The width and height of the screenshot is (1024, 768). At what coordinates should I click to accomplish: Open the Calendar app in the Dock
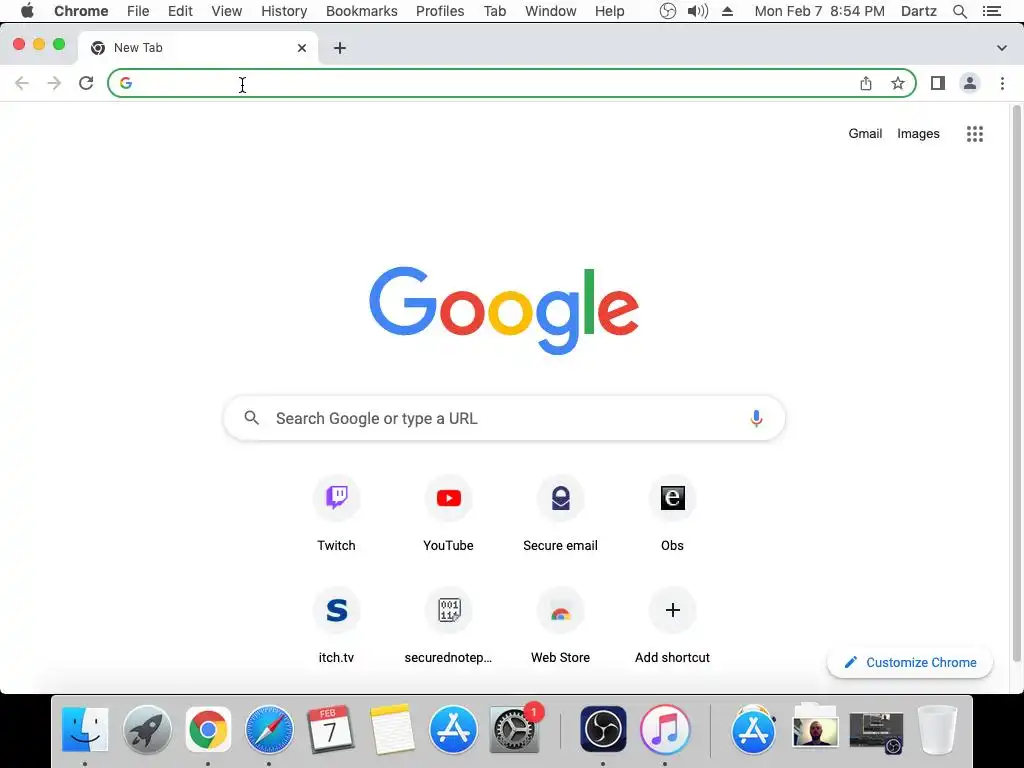(330, 729)
